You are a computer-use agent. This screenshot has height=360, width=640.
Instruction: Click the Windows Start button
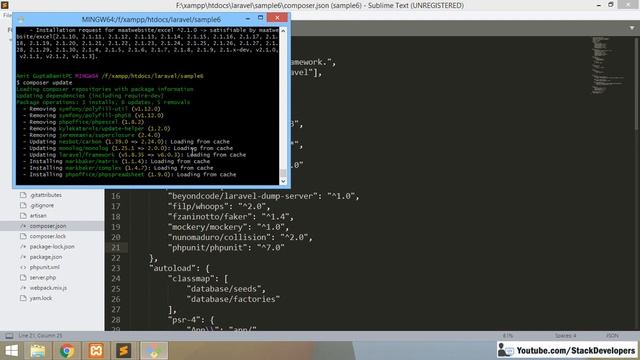tap(11, 351)
